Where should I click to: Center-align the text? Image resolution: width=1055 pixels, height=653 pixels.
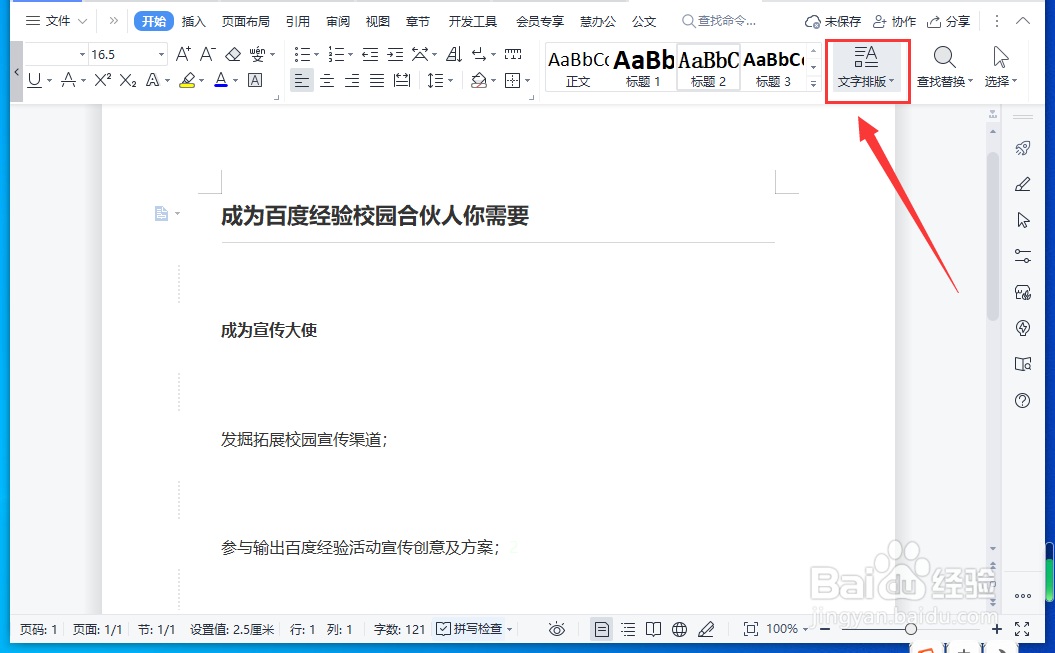(327, 81)
